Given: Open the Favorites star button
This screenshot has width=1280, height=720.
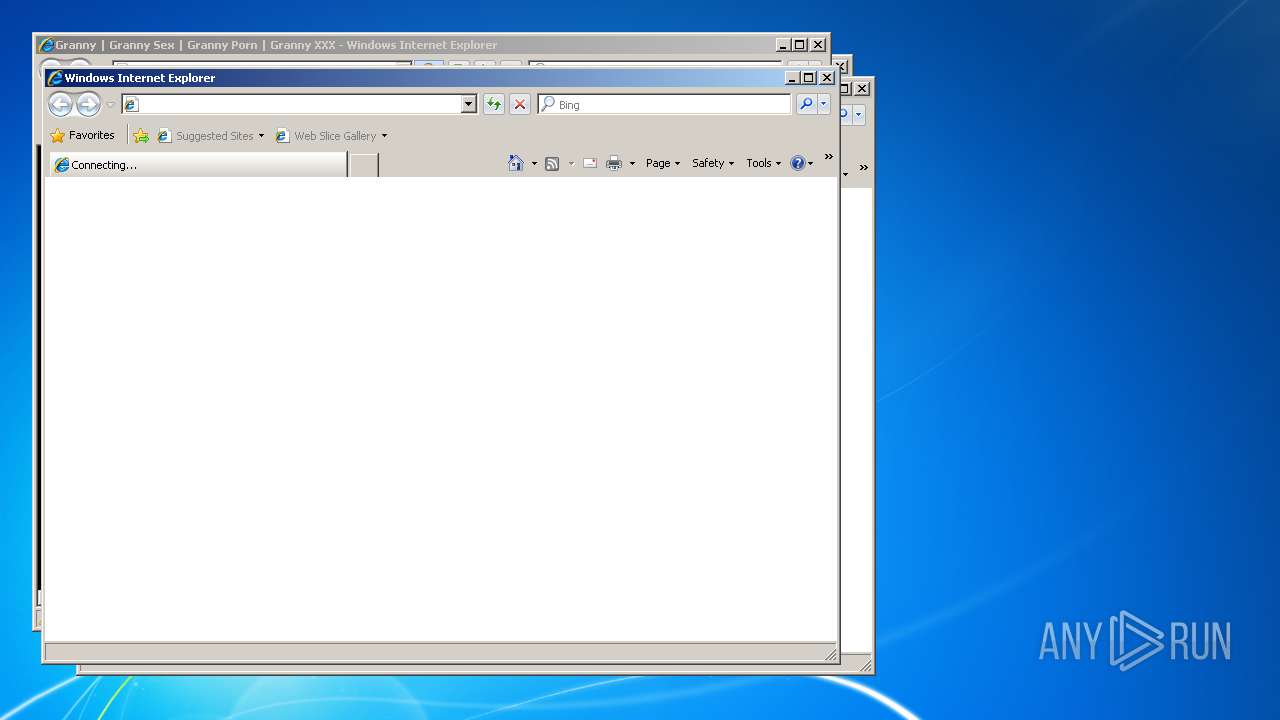Looking at the screenshot, I should click(x=82, y=135).
